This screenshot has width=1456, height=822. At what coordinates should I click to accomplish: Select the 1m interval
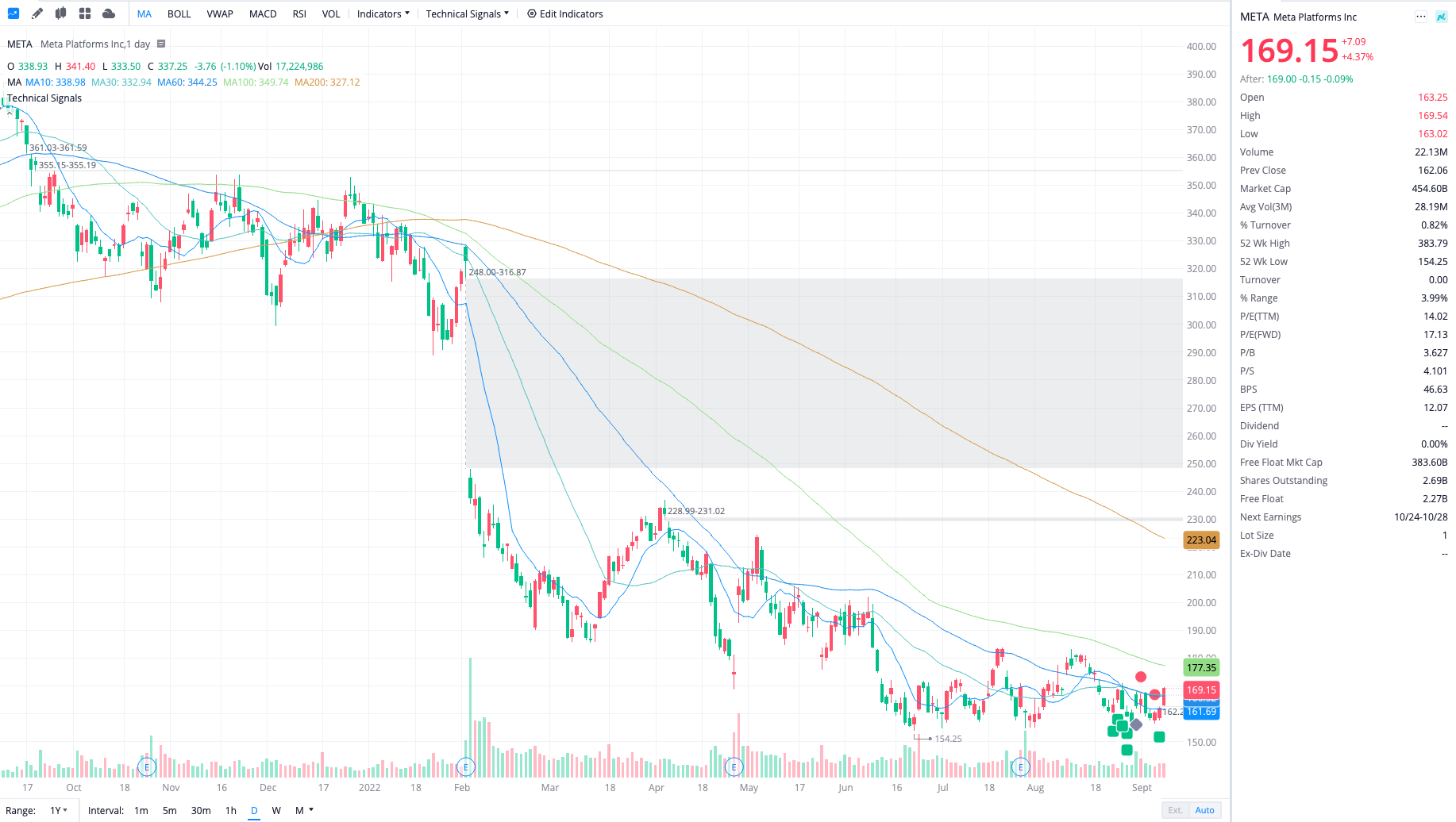[141, 810]
